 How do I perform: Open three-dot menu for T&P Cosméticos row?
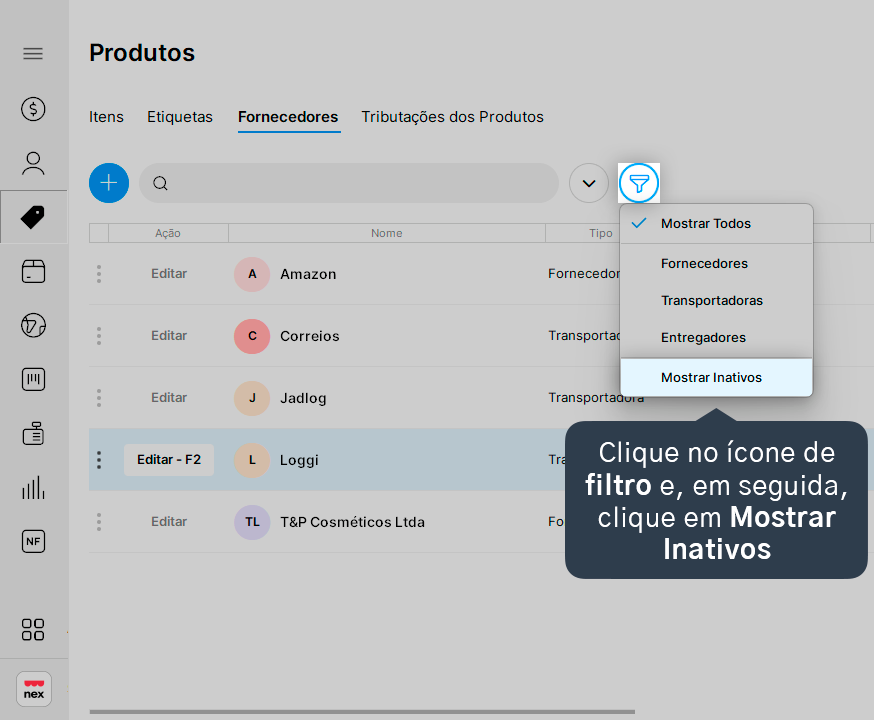tap(99, 522)
